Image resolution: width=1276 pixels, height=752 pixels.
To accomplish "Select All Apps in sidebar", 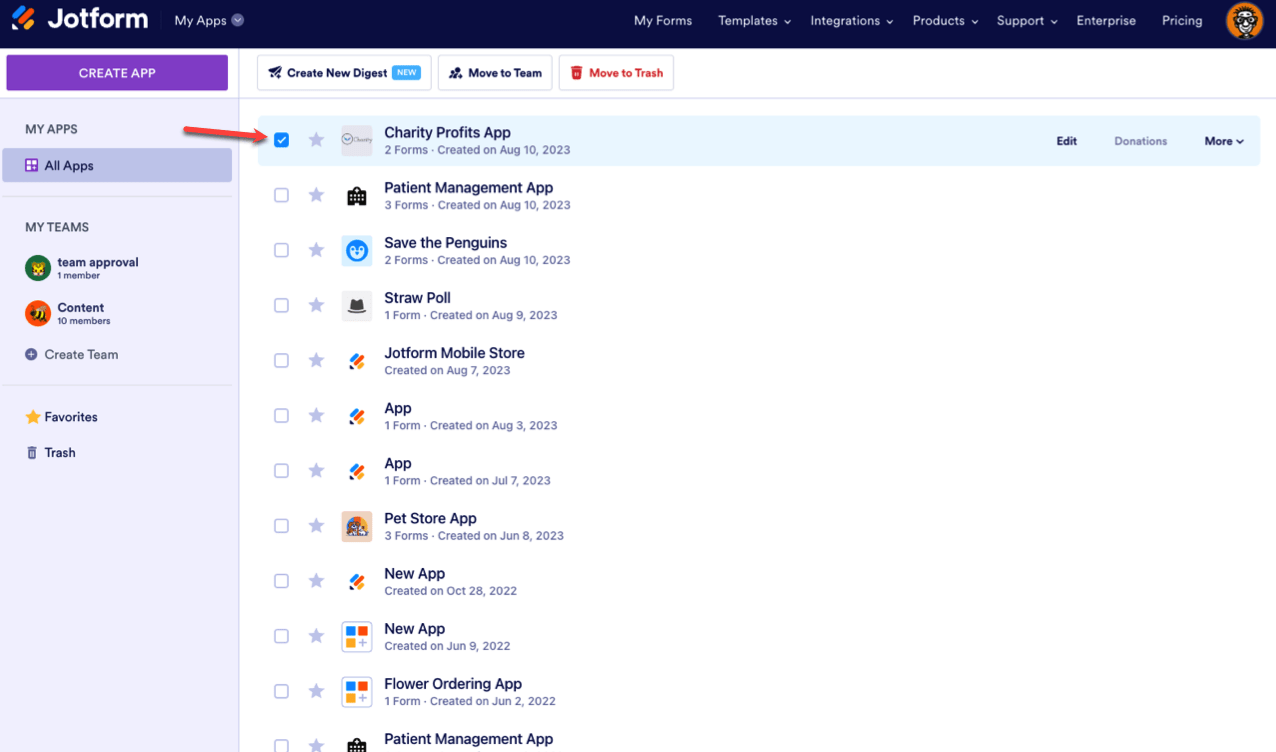I will pos(117,165).
